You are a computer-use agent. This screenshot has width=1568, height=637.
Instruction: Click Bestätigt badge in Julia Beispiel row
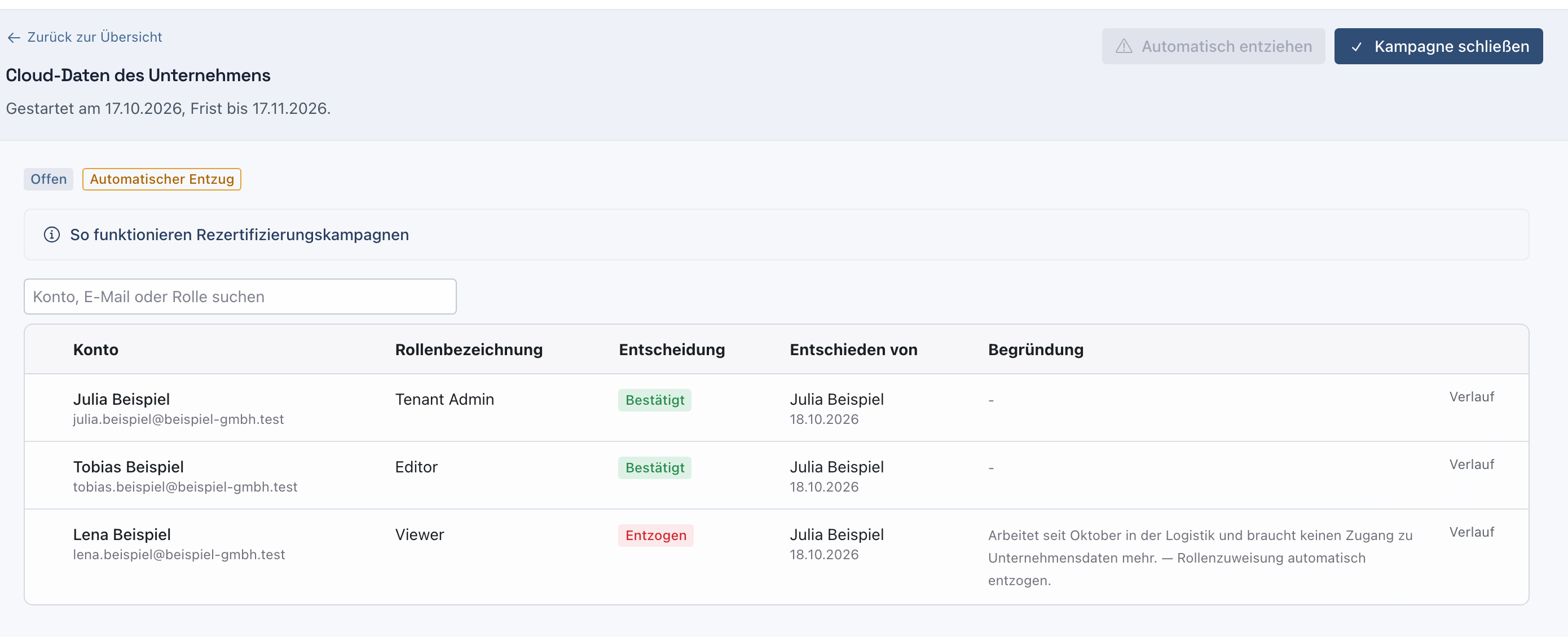click(654, 400)
